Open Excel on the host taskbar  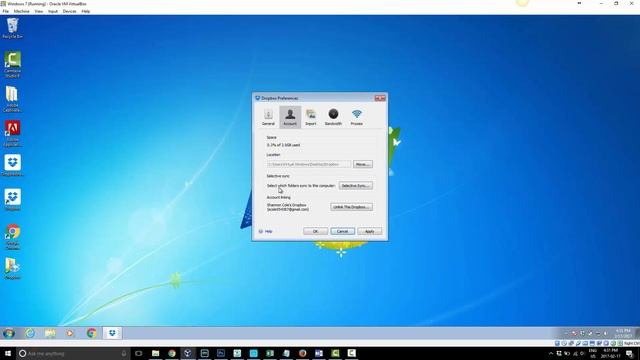point(270,353)
